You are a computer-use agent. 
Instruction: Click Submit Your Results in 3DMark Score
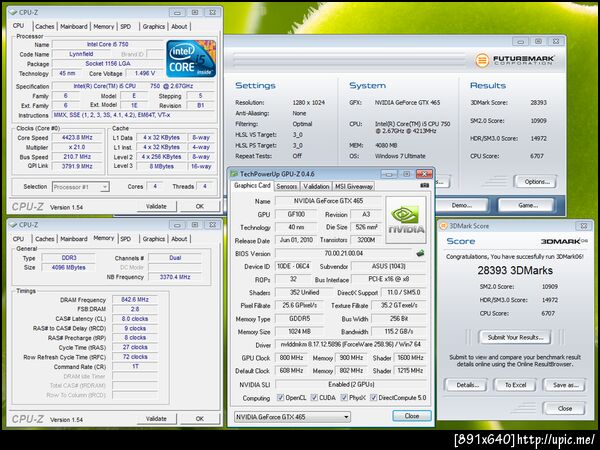(515, 338)
